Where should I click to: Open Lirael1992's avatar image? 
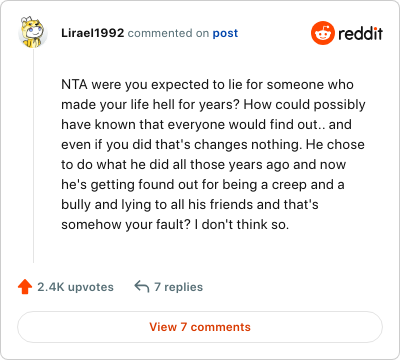(x=32, y=32)
